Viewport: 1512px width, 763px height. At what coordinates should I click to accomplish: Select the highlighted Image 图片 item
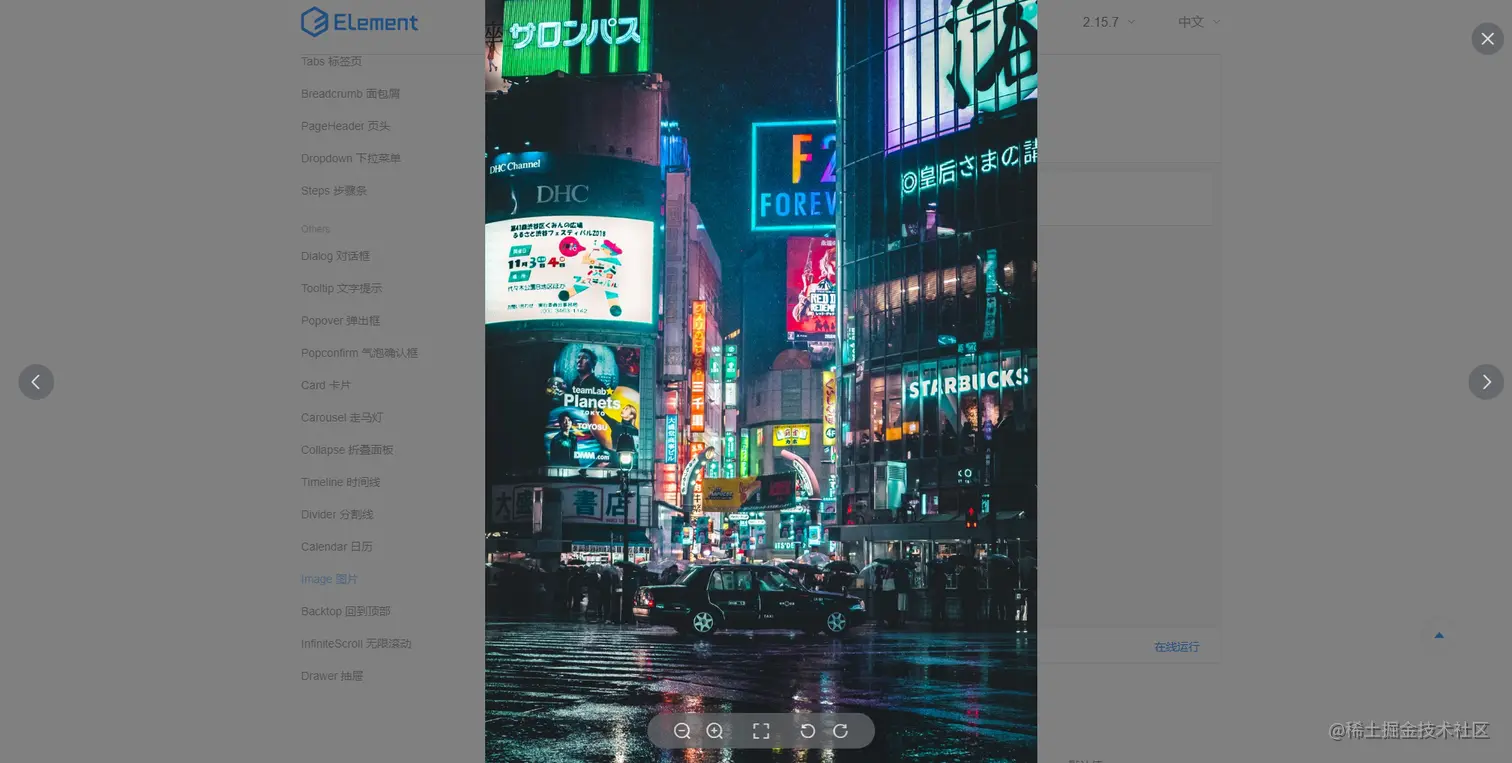[330, 579]
